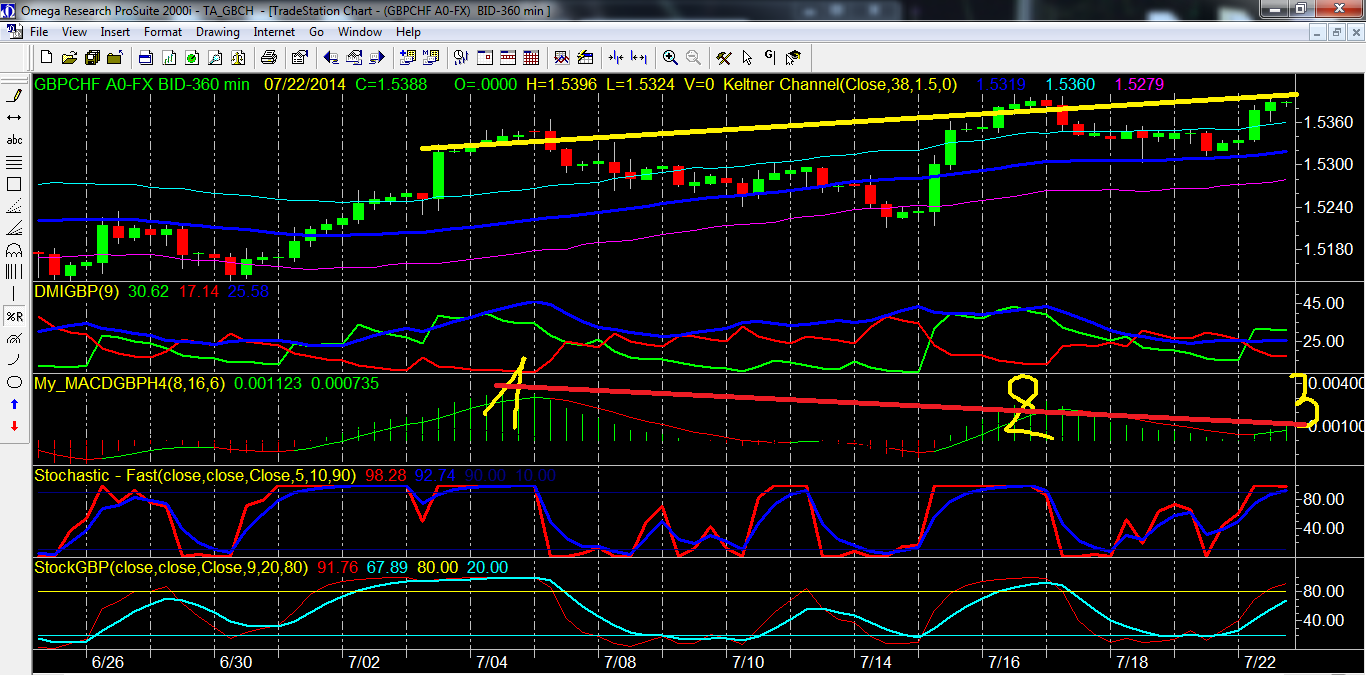Select the ellipse drawing tool
The width and height of the screenshot is (1366, 675).
(14, 382)
